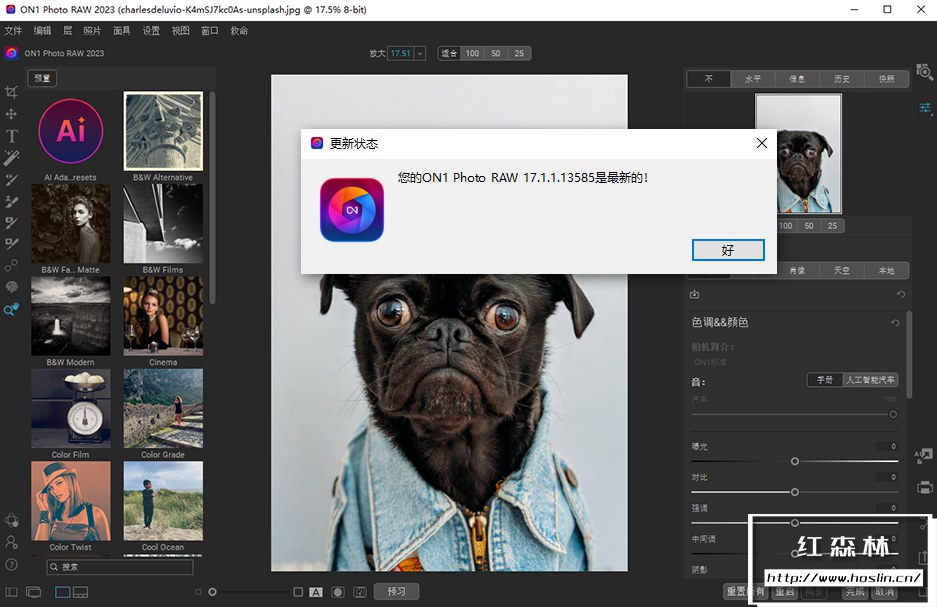The width and height of the screenshot is (937, 607).
Task: Open the 面具 menu
Action: [x=121, y=30]
